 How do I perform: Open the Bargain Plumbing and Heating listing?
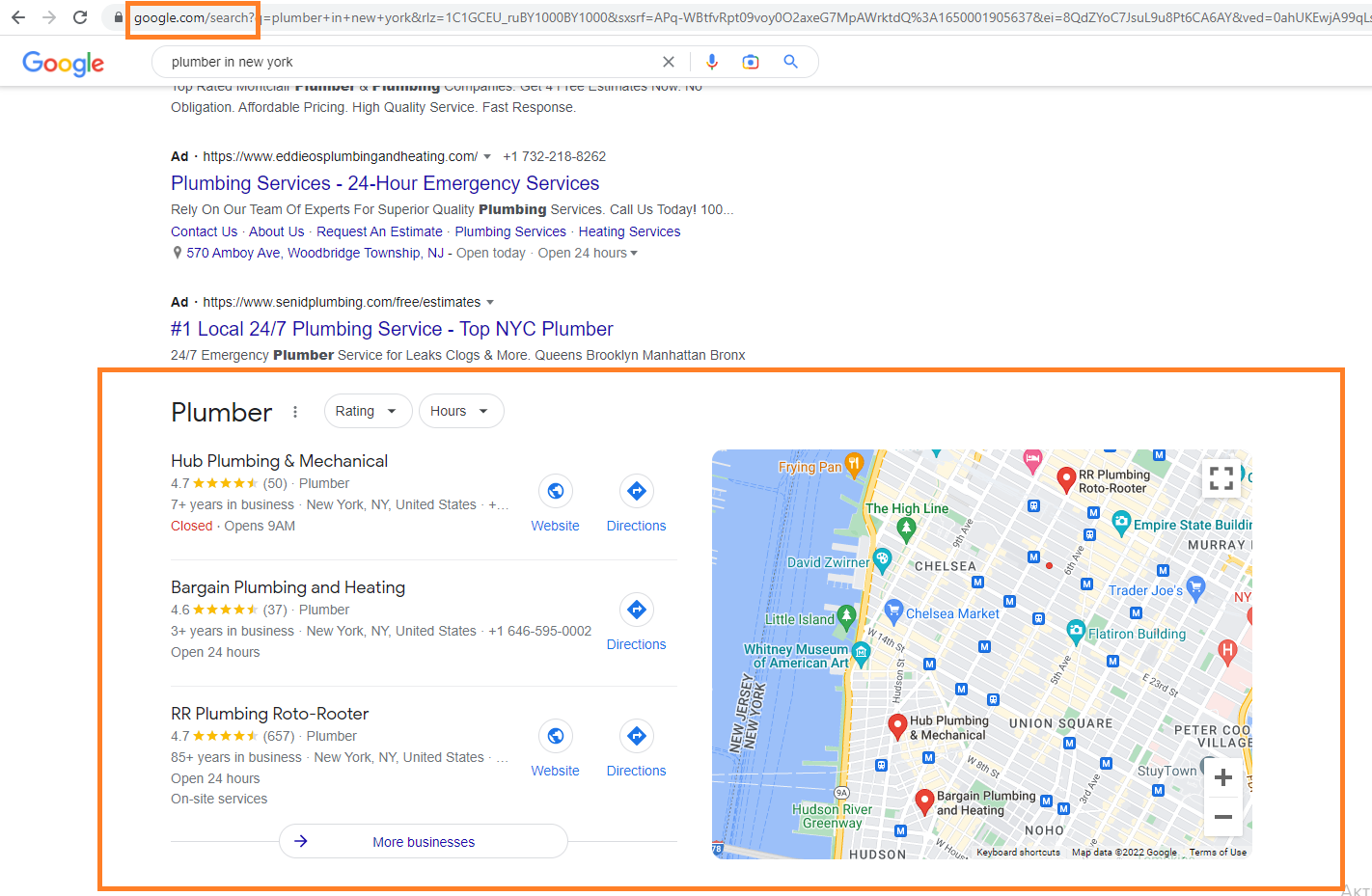click(x=288, y=587)
